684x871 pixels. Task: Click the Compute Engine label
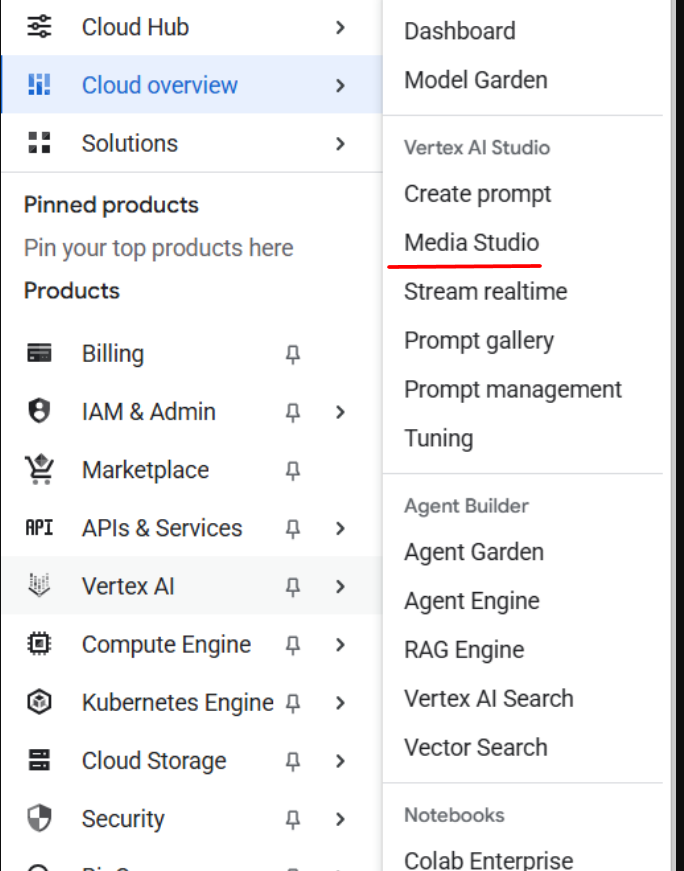[x=166, y=644]
